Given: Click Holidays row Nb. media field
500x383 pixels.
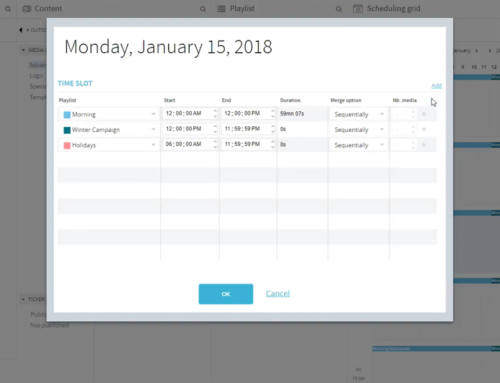Looking at the screenshot, I should click(403, 145).
